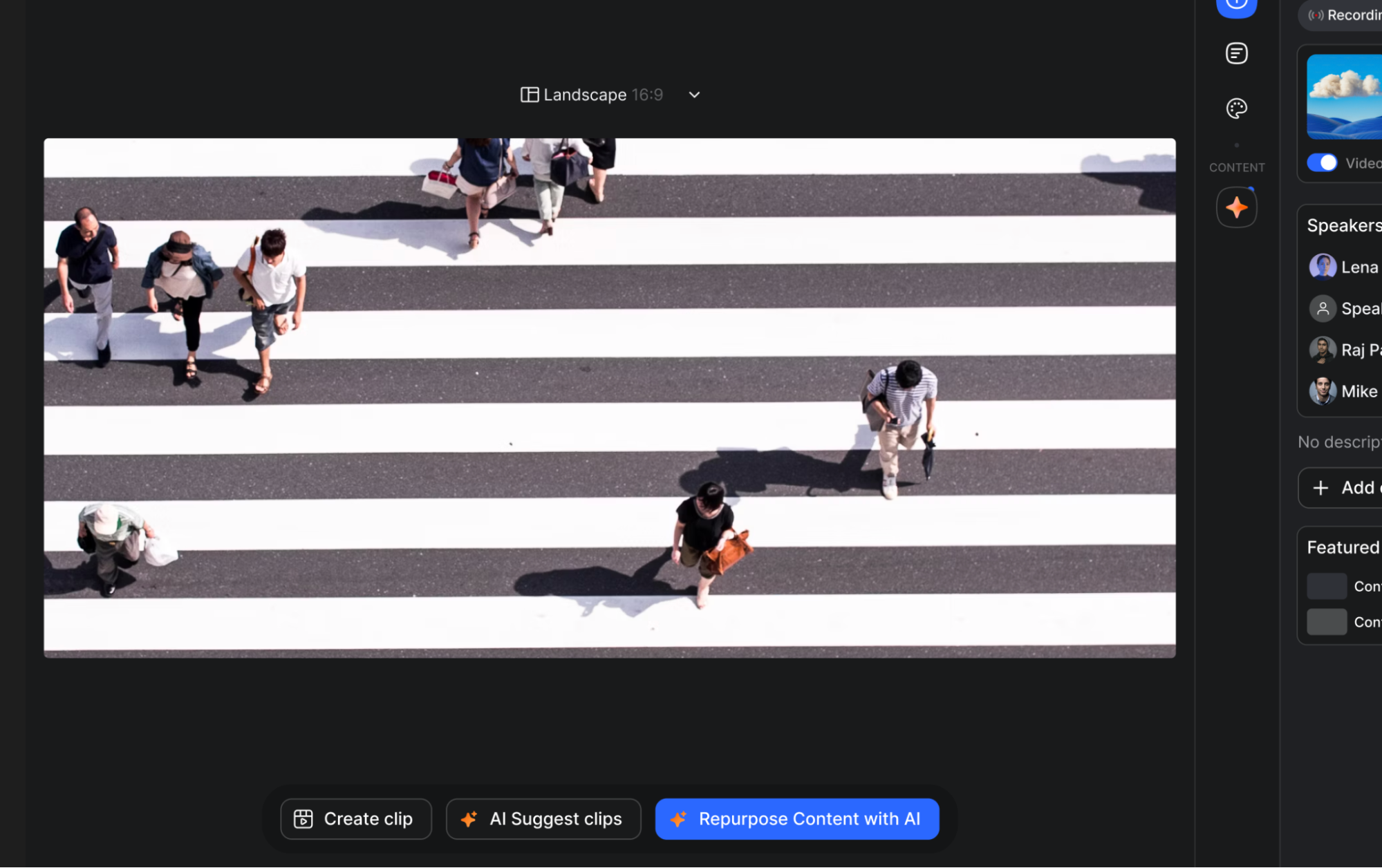Click the No description text
This screenshot has width=1382, height=868.
pyautogui.click(x=1340, y=442)
